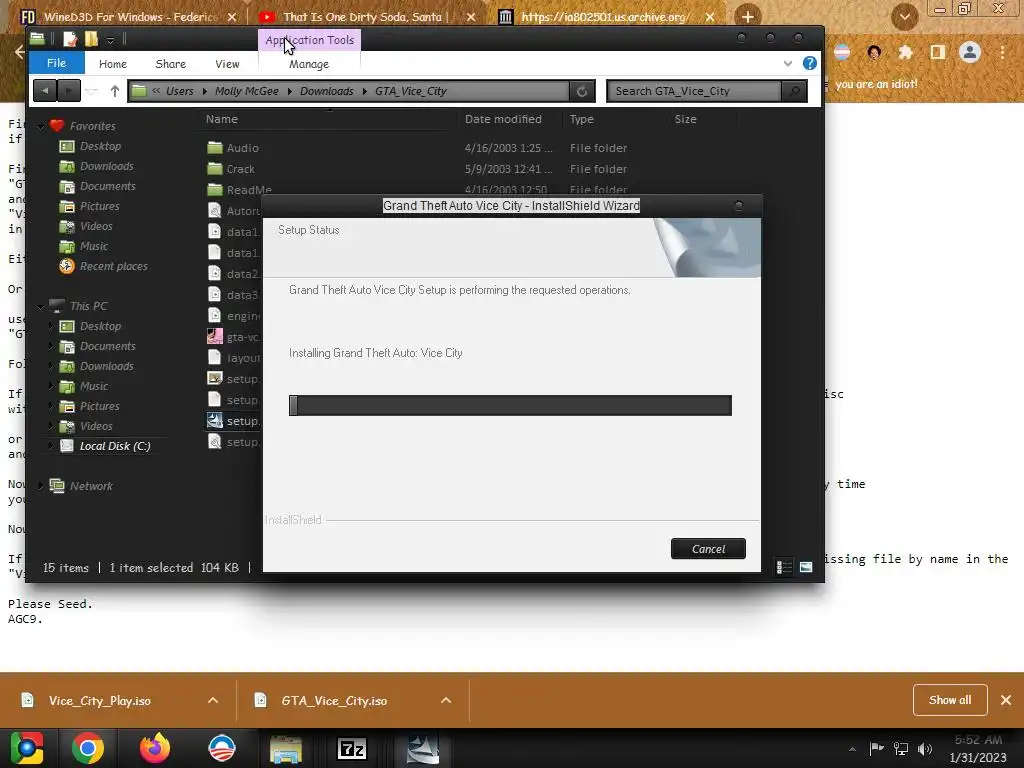This screenshot has width=1024, height=768.
Task: Open recent locations dropdown arrow
Action: (92, 91)
